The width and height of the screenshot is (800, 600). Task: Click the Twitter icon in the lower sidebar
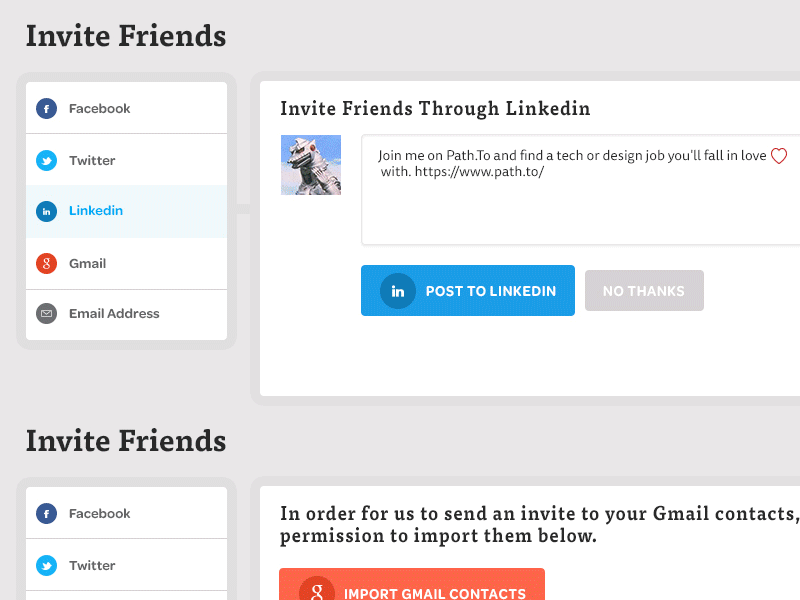click(x=46, y=565)
